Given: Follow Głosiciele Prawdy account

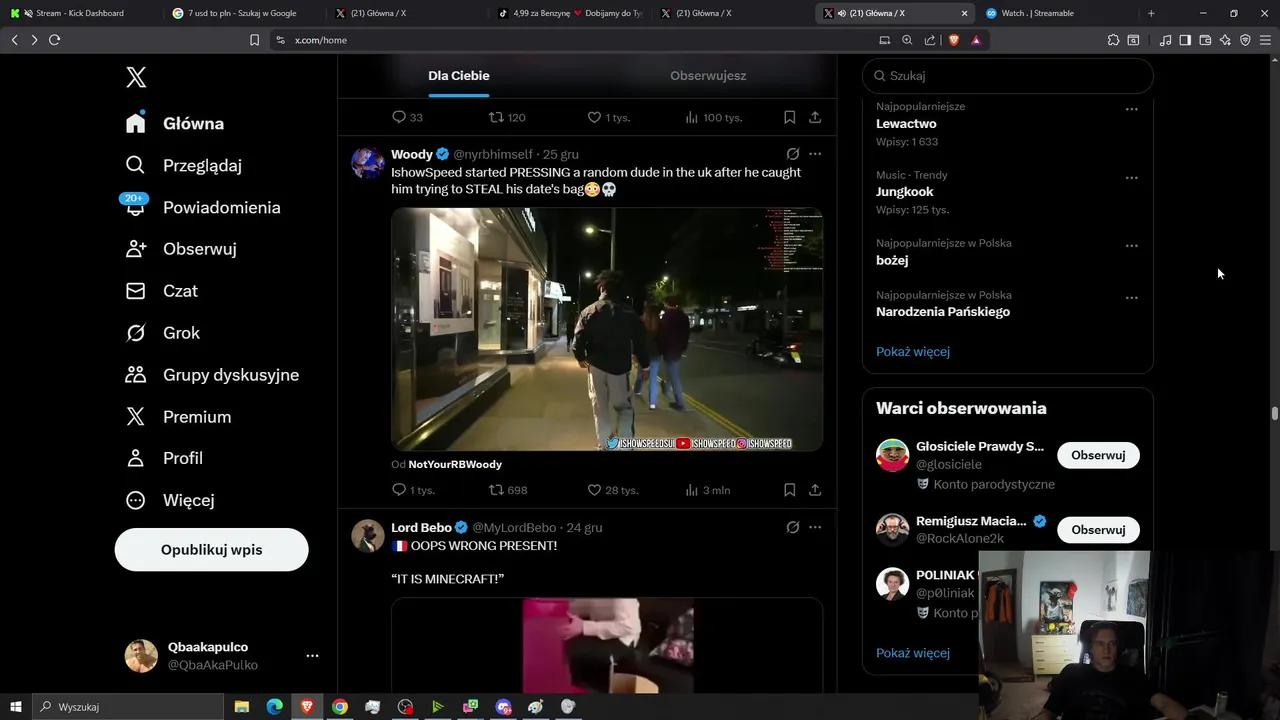Looking at the screenshot, I should [1098, 455].
